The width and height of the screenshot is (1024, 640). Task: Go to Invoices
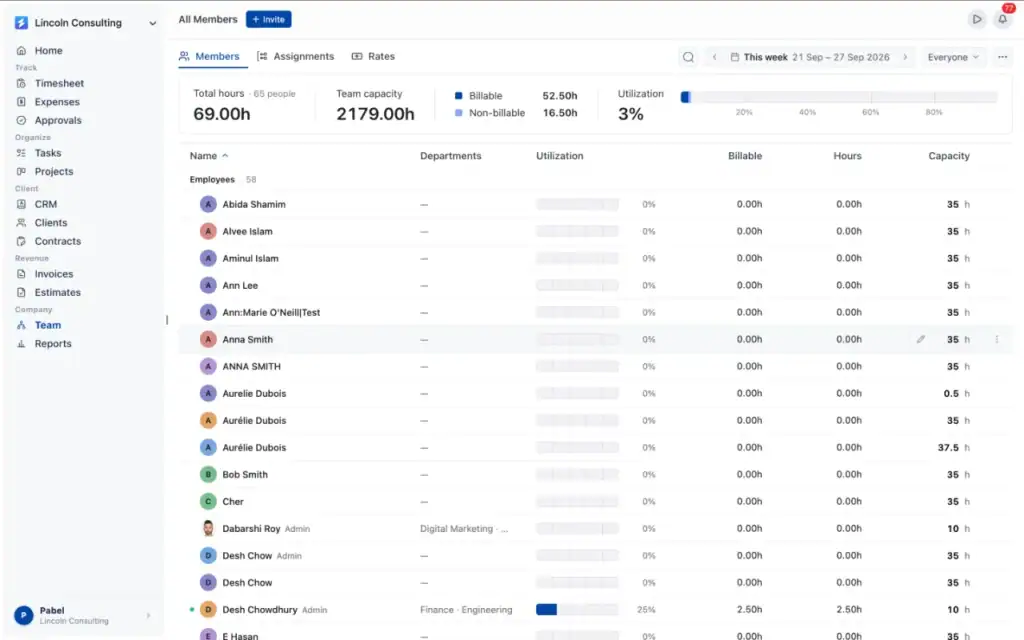[x=54, y=274]
